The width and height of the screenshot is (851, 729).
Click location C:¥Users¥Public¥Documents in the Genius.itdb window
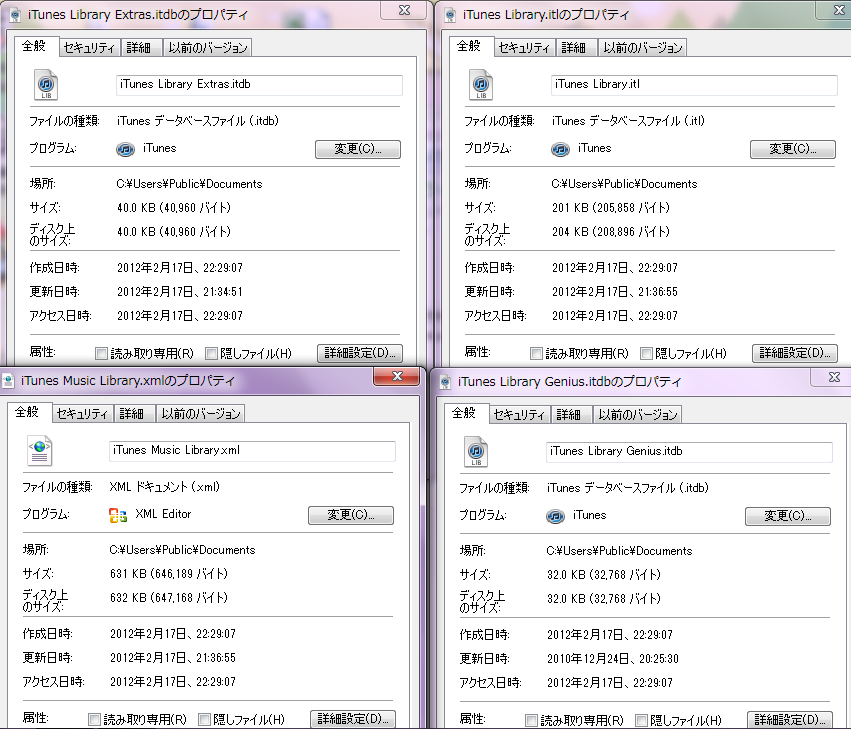coord(619,551)
